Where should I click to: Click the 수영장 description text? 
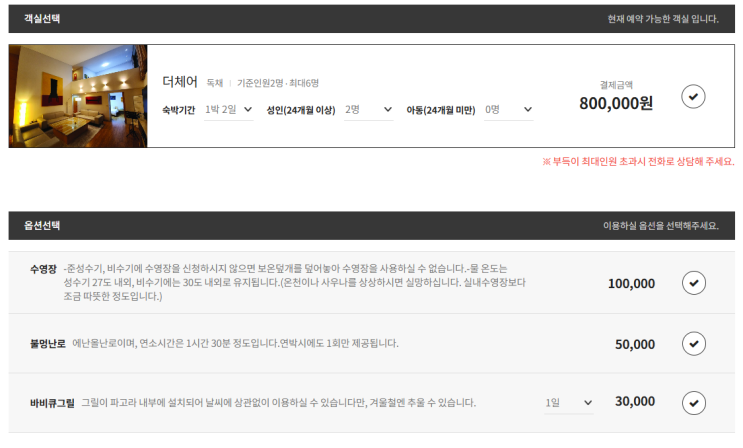(295, 283)
